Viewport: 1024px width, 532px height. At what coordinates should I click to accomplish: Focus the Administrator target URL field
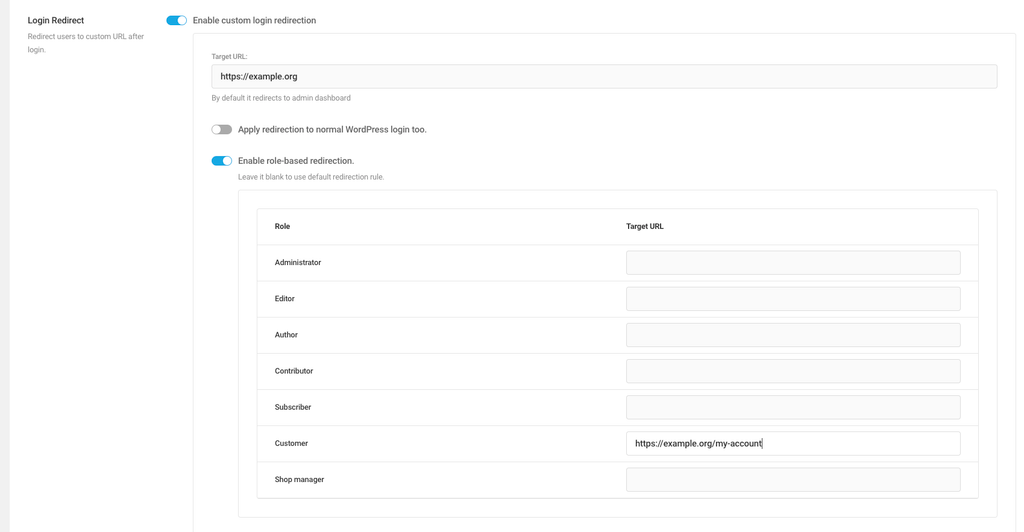793,262
